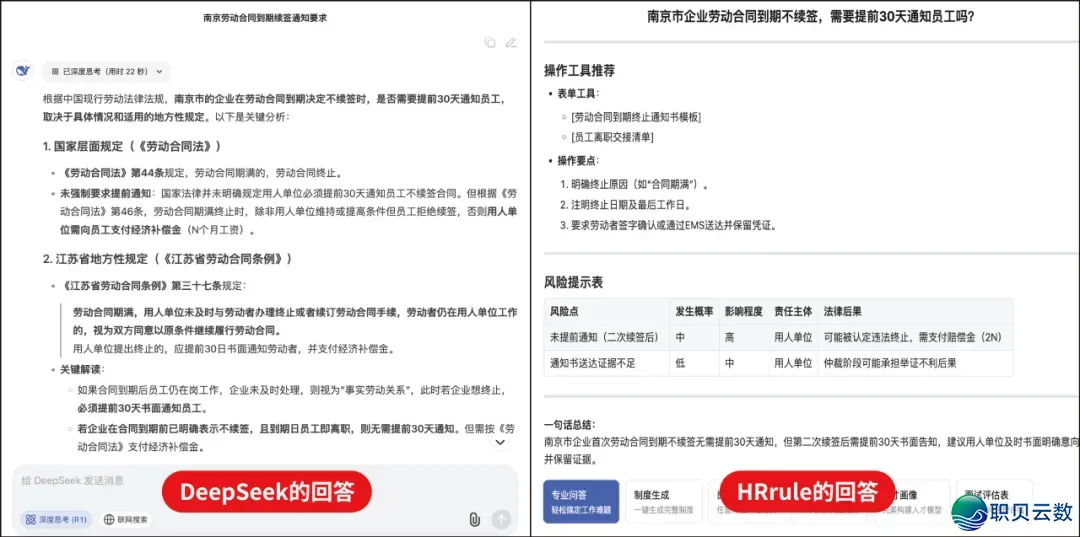Screen dimensions: 1080x537
Task: Click the cell 仲裁阶段可能承担举证不利后果
Action: tap(915, 363)
